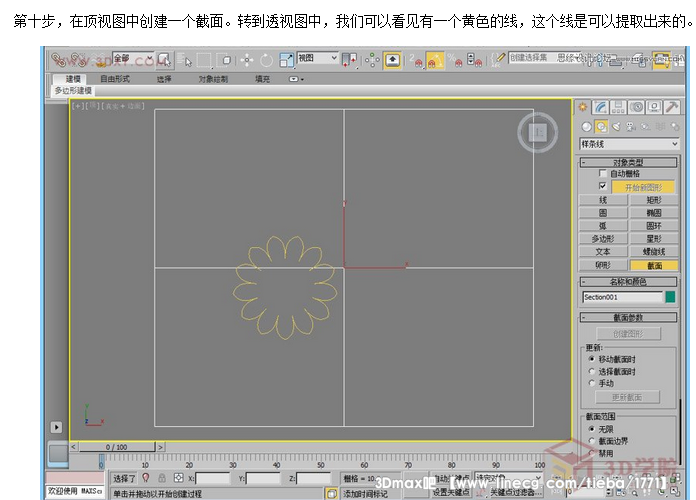Open the Hierarchy command panel tab
The height and width of the screenshot is (500, 696).
click(x=618, y=107)
